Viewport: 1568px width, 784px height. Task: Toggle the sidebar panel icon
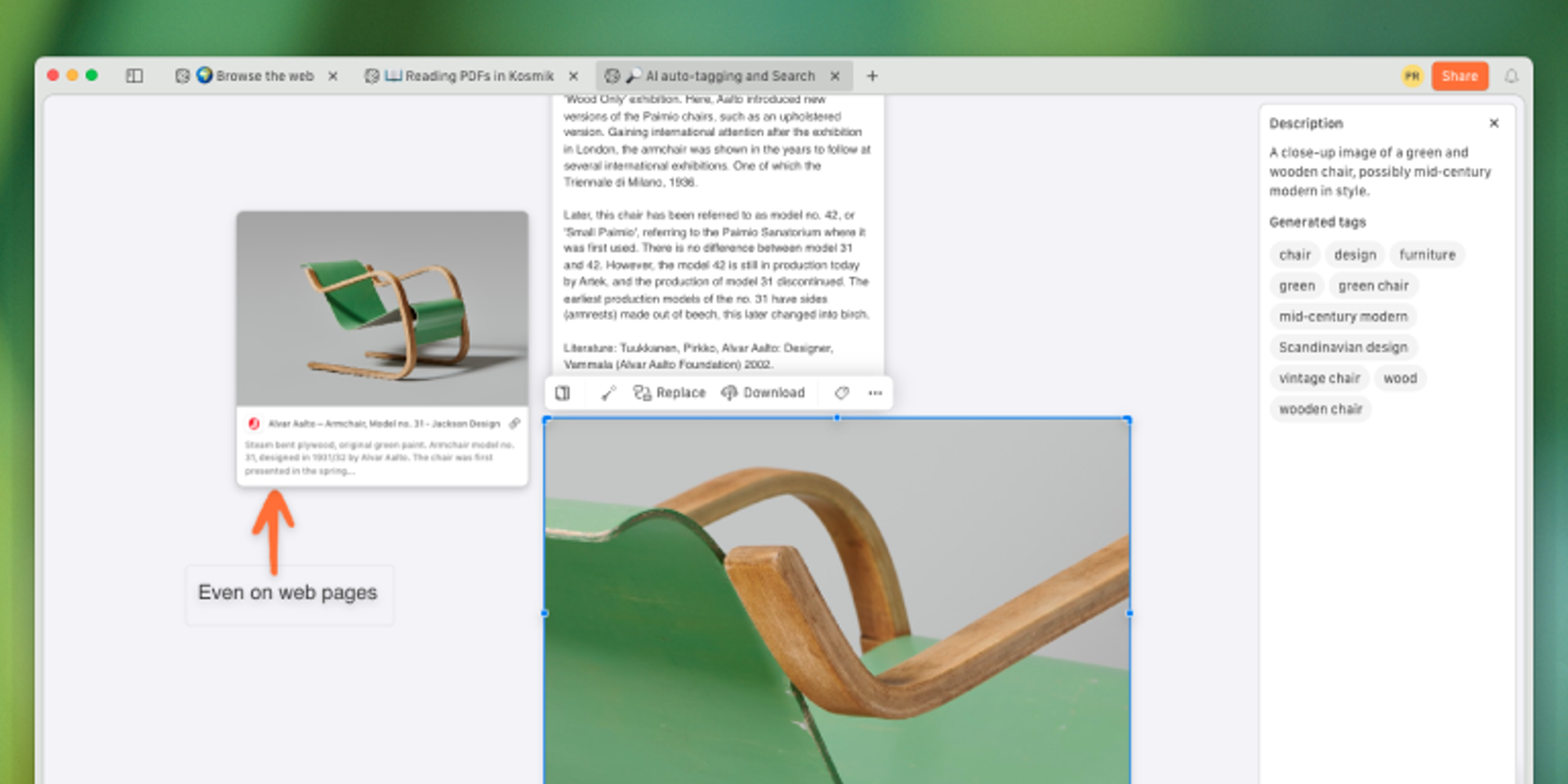(x=135, y=76)
